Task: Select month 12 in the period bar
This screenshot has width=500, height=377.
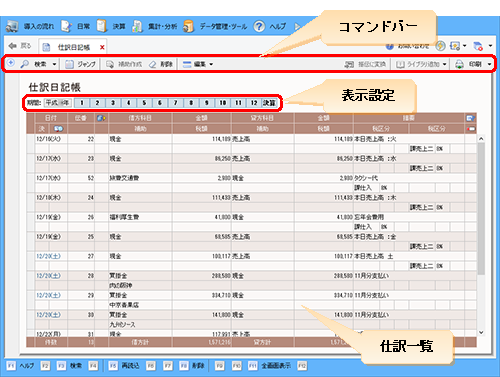Action: pos(254,103)
